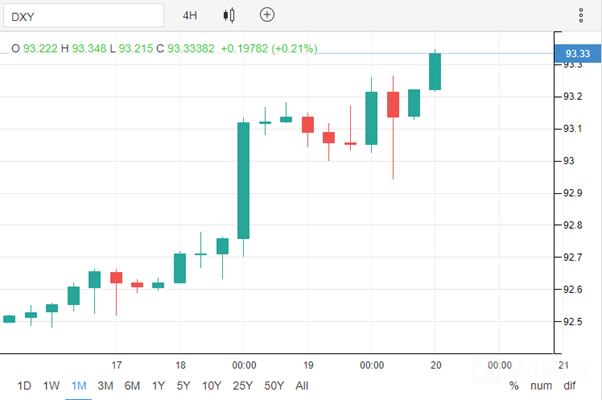This screenshot has height=400, width=602.
Task: Toggle the num scale mode
Action: tap(541, 386)
